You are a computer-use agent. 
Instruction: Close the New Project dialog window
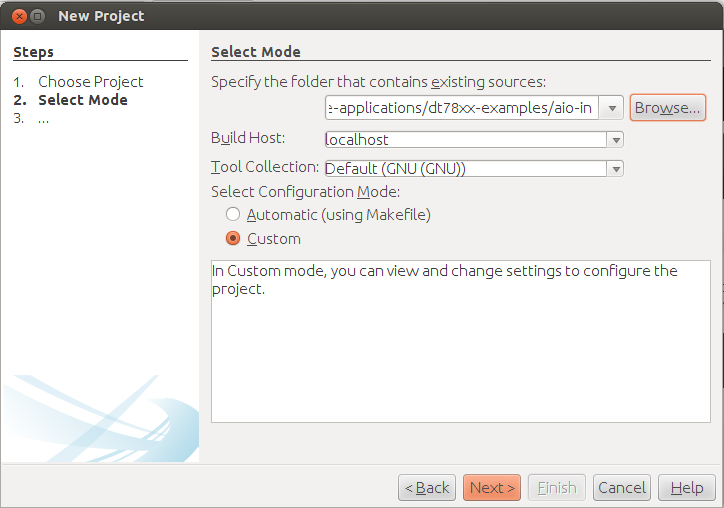16,16
